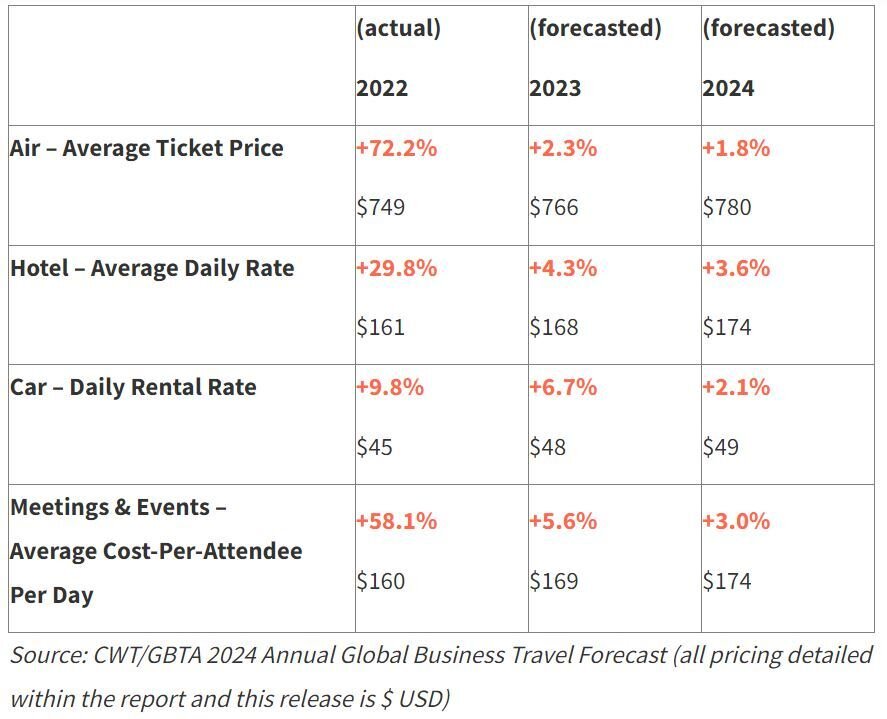Click the +58.1% meetings cost change
The width and height of the screenshot is (887, 719).
point(397,521)
